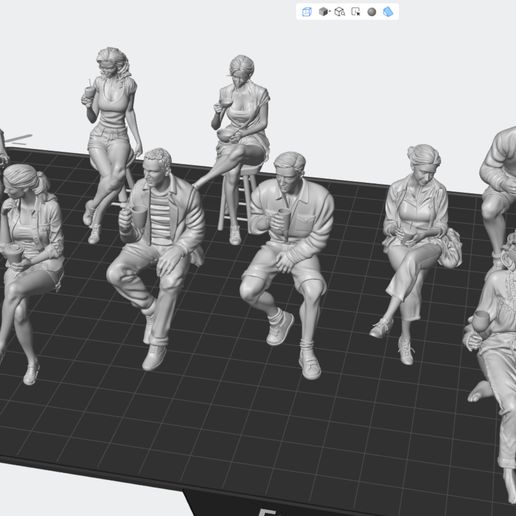Click the blue perspective view cube icon
The width and height of the screenshot is (516, 516).
306,12
